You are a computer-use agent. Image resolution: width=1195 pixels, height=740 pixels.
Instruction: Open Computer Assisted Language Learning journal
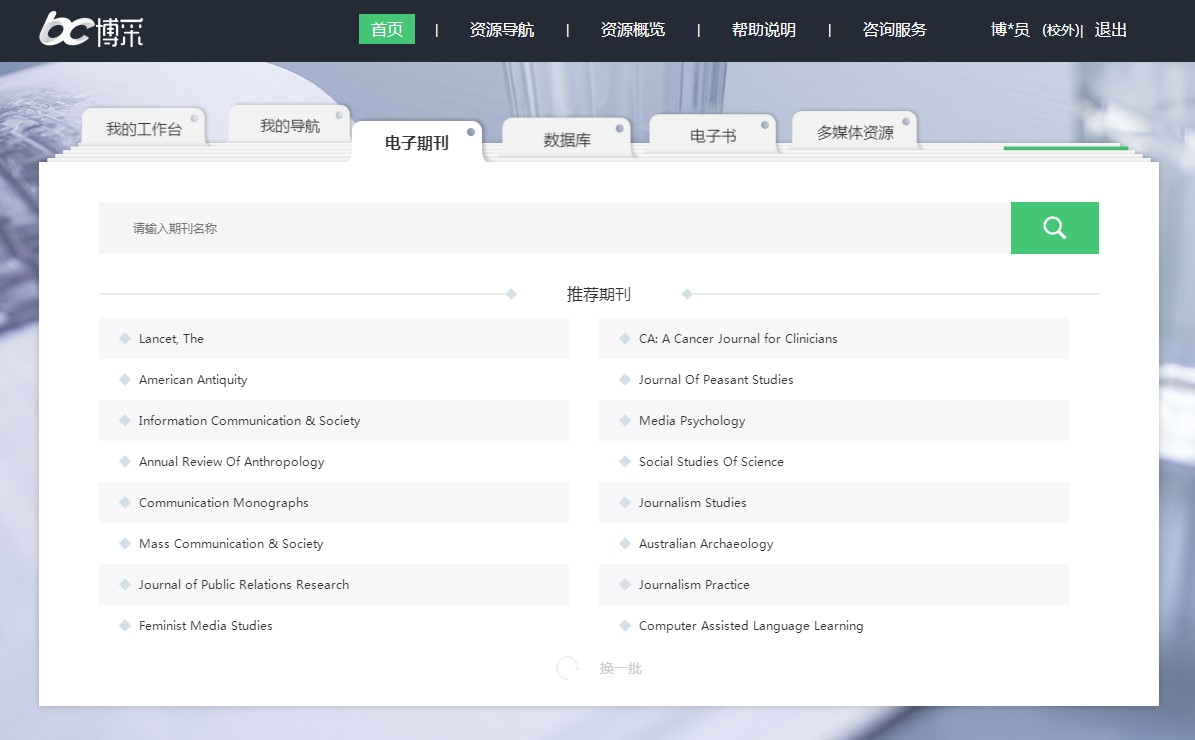point(751,626)
